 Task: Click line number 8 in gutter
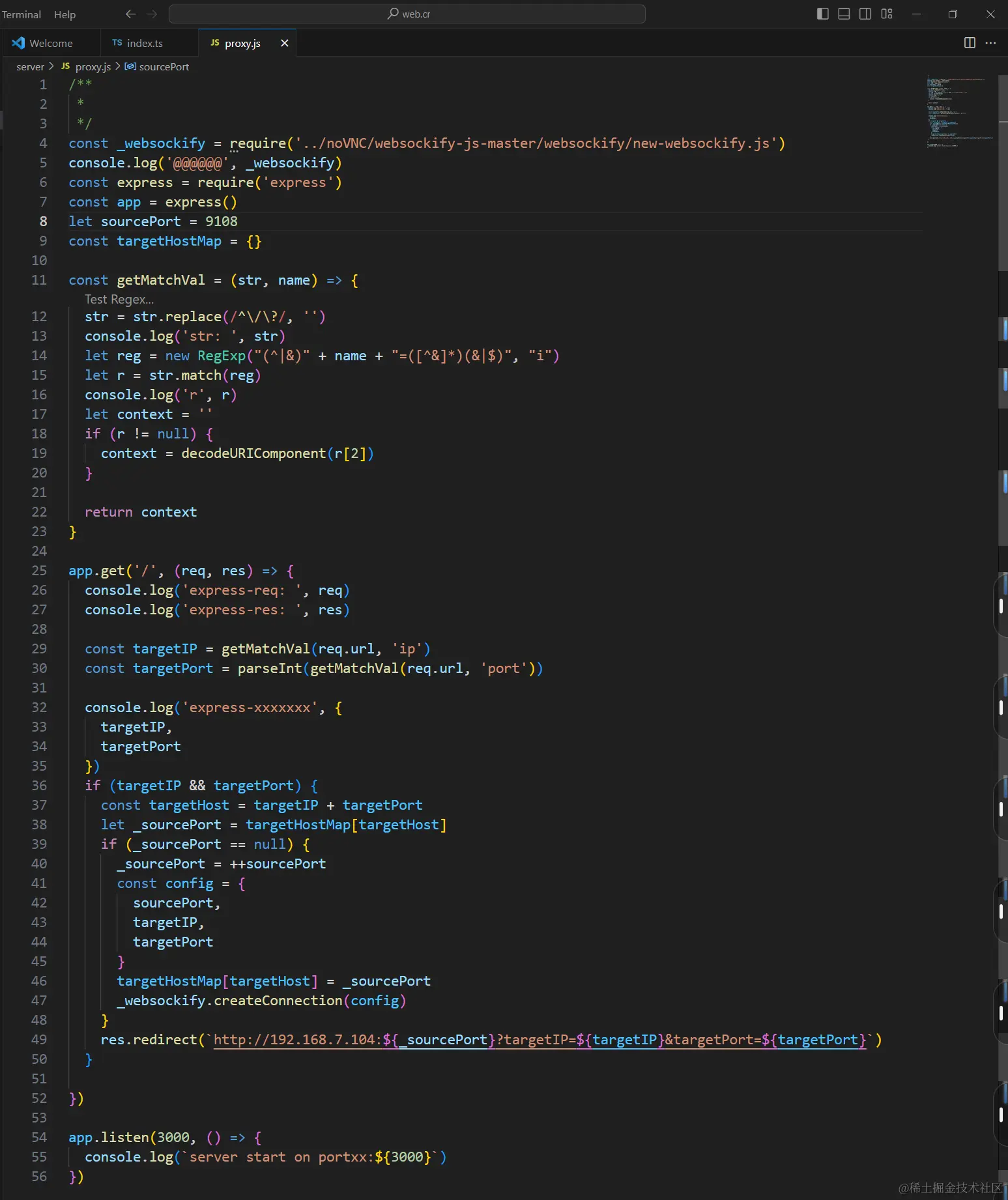tap(43, 221)
